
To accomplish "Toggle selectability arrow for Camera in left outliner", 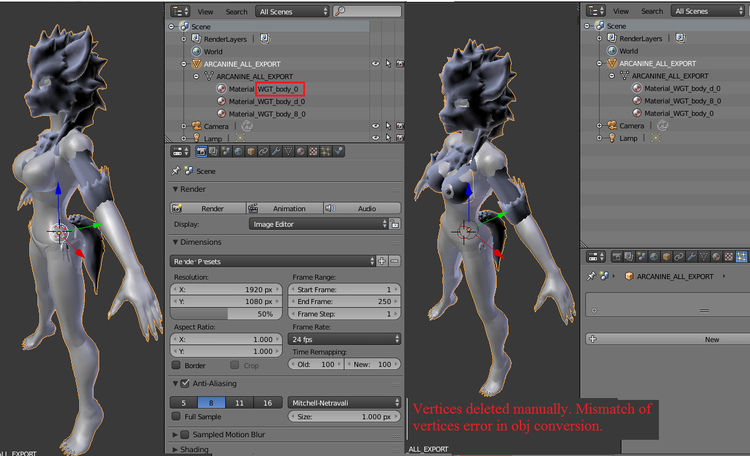I will (388, 126).
